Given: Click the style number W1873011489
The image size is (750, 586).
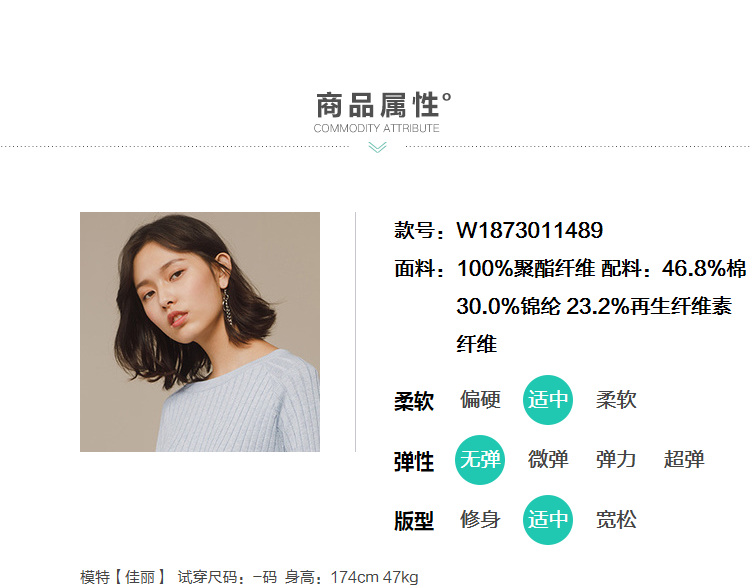Looking at the screenshot, I should [x=529, y=230].
